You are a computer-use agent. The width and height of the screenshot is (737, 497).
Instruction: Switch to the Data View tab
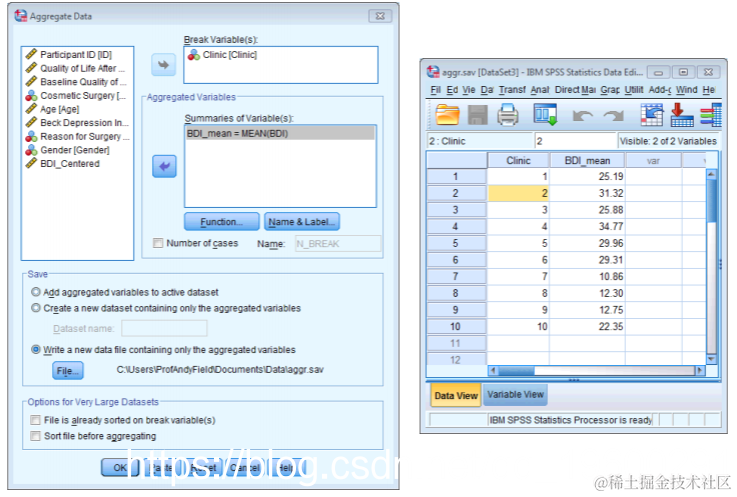point(455,395)
